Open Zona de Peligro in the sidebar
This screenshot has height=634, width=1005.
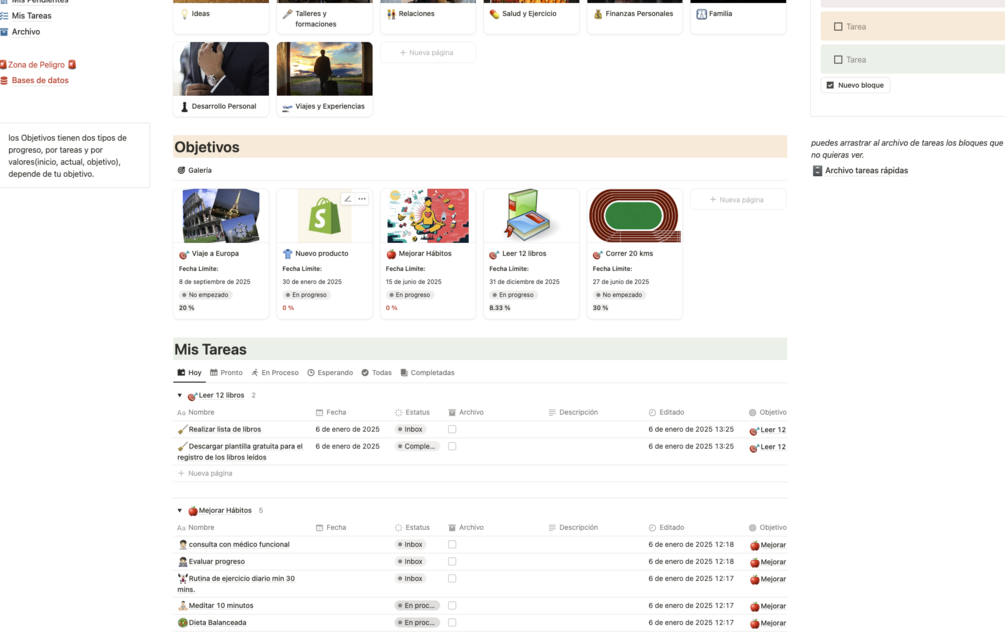coord(38,65)
